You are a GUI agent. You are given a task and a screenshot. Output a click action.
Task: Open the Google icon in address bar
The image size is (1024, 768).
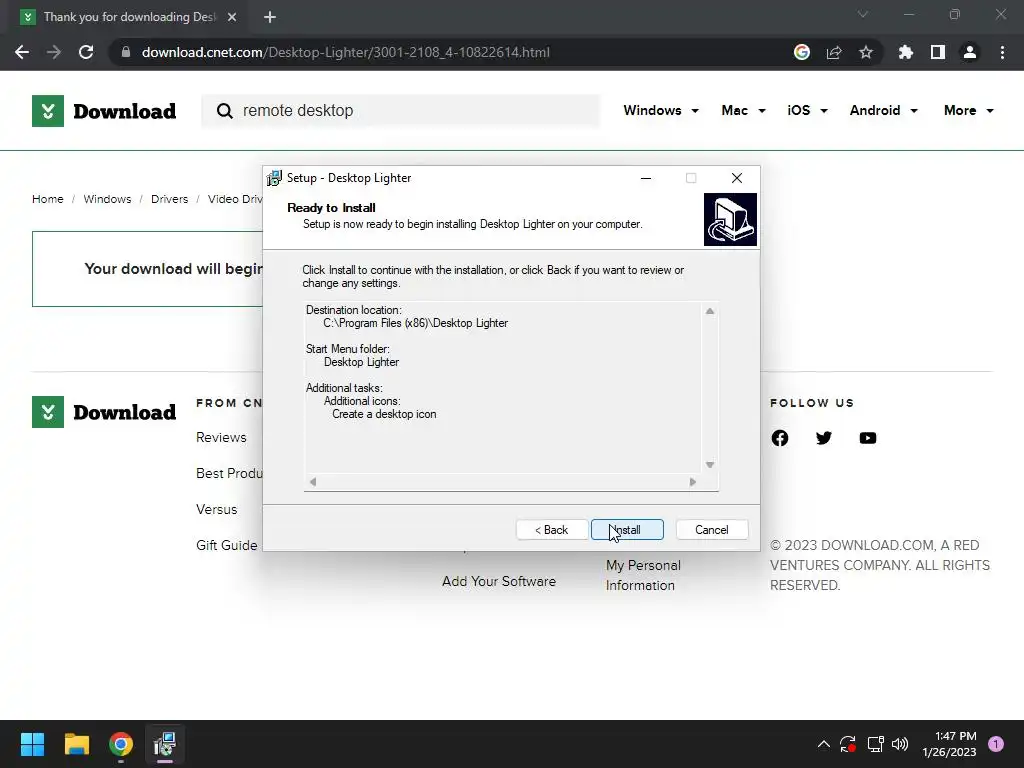click(802, 52)
